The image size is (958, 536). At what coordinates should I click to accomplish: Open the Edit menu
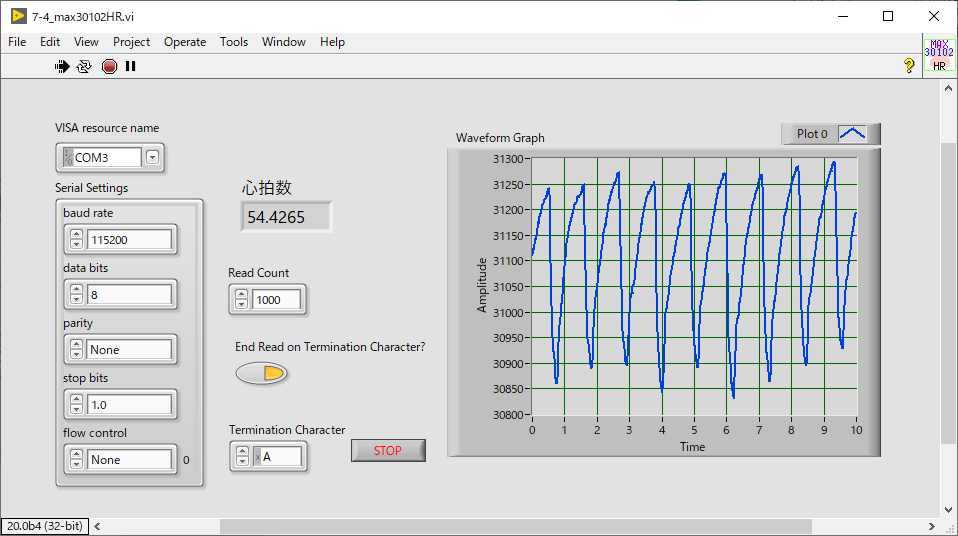pyautogui.click(x=49, y=42)
